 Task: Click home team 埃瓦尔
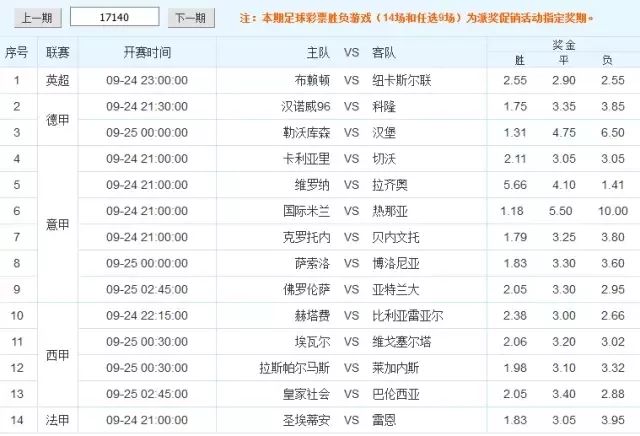(312, 342)
